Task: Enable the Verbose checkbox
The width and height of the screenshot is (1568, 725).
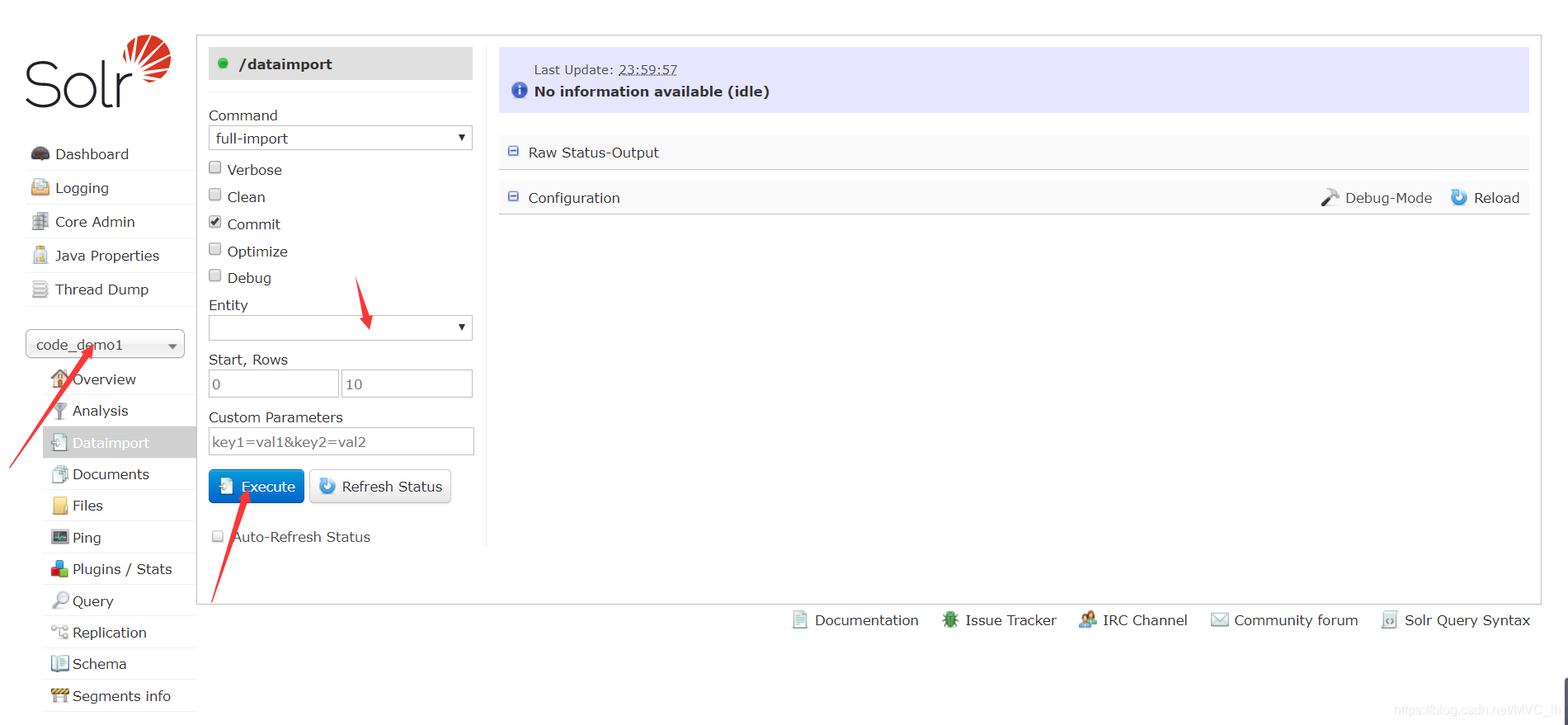Action: point(215,167)
